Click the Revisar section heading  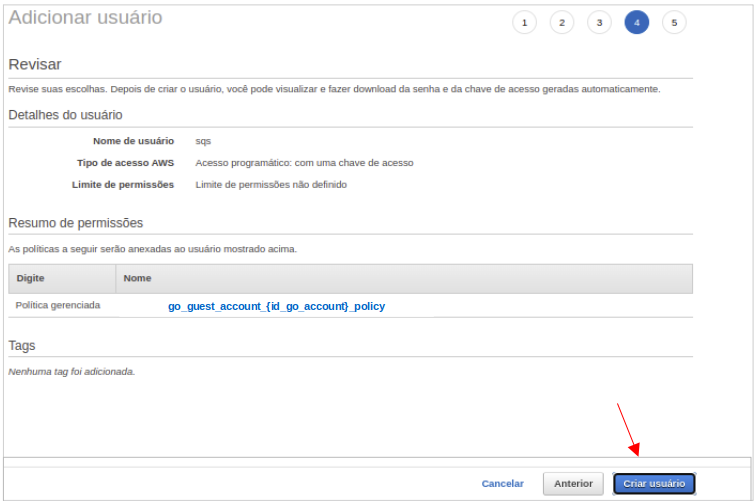(35, 64)
